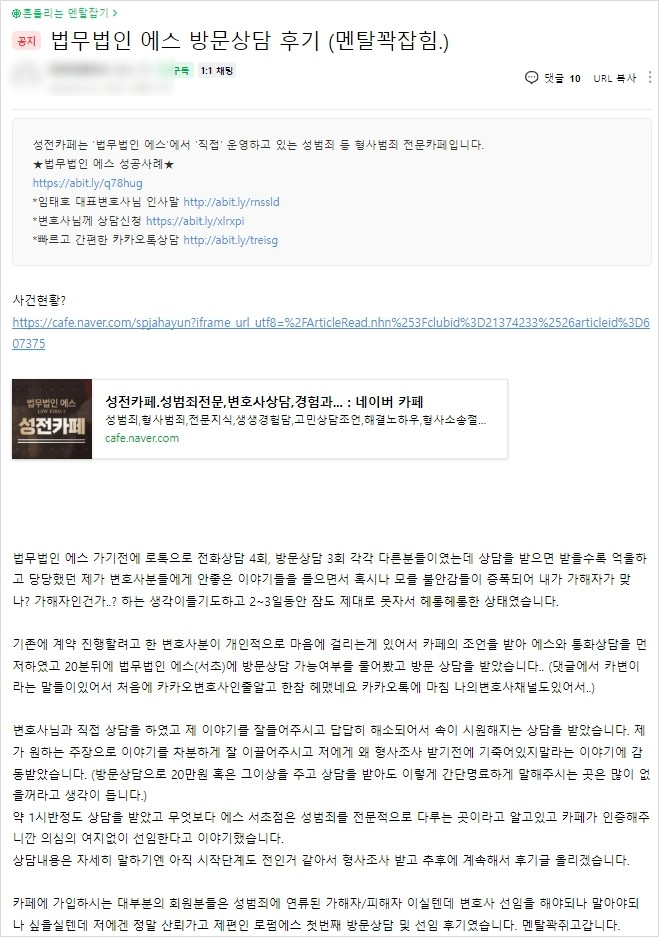The height and width of the screenshot is (937, 659).
Task: Start a 1:1 채팅 with the author
Action: click(x=217, y=71)
